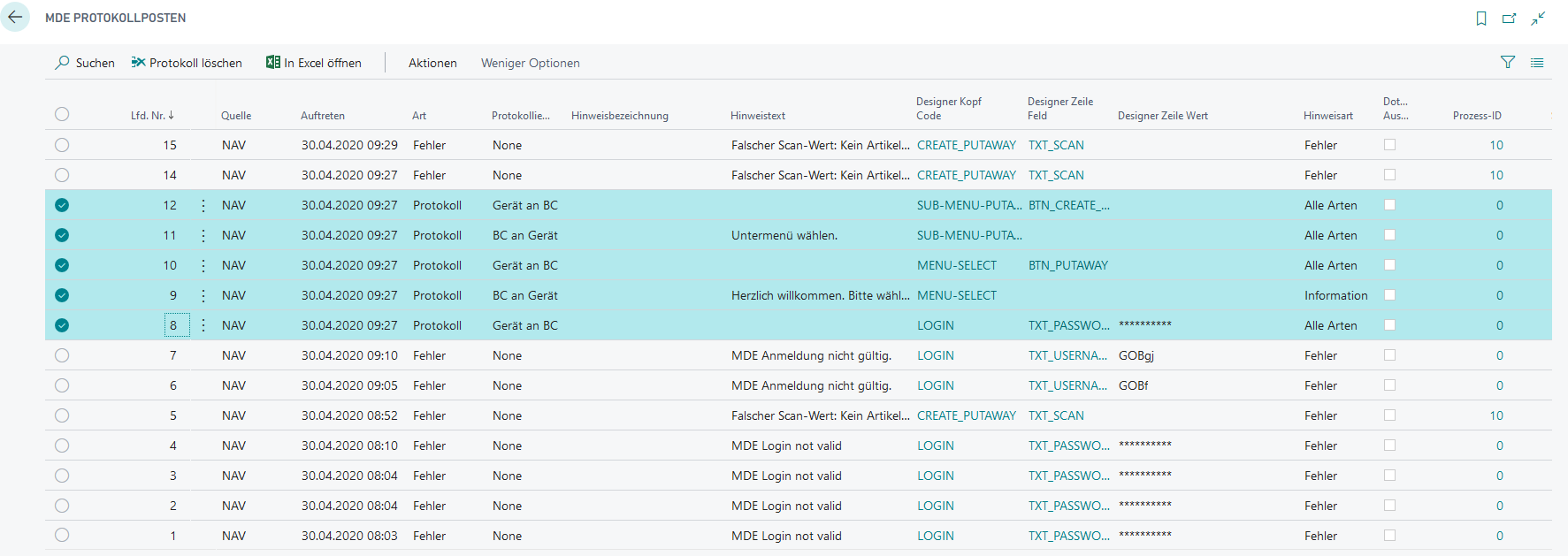Sort by Lfd. Nr. column header

(151, 116)
